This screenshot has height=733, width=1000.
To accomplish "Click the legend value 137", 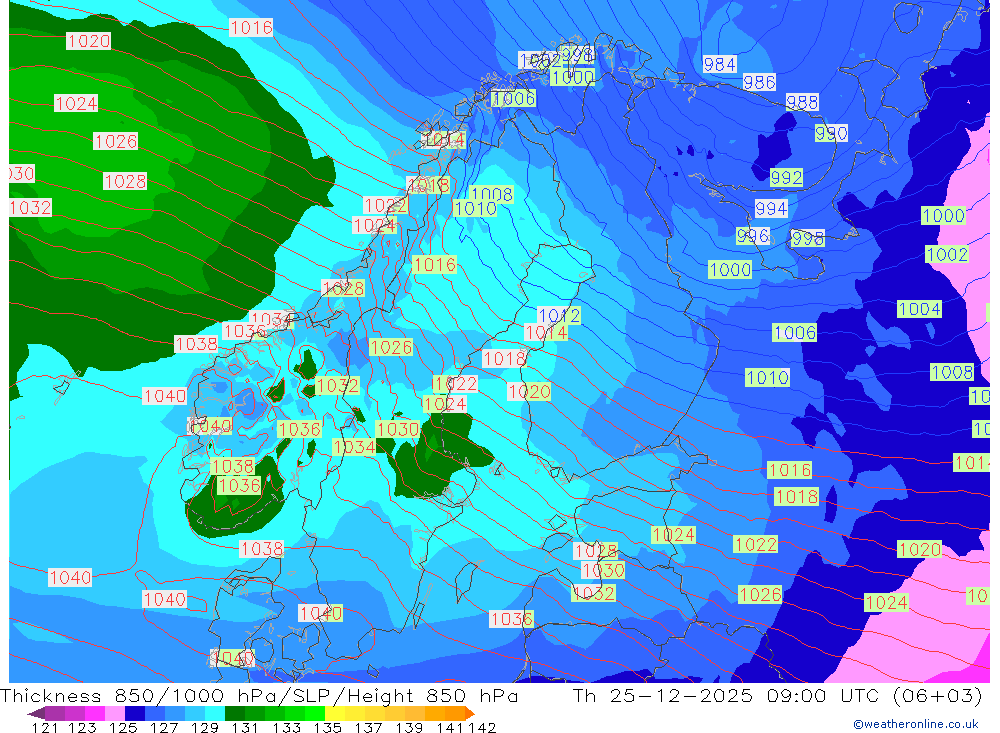I will click(x=368, y=727).
